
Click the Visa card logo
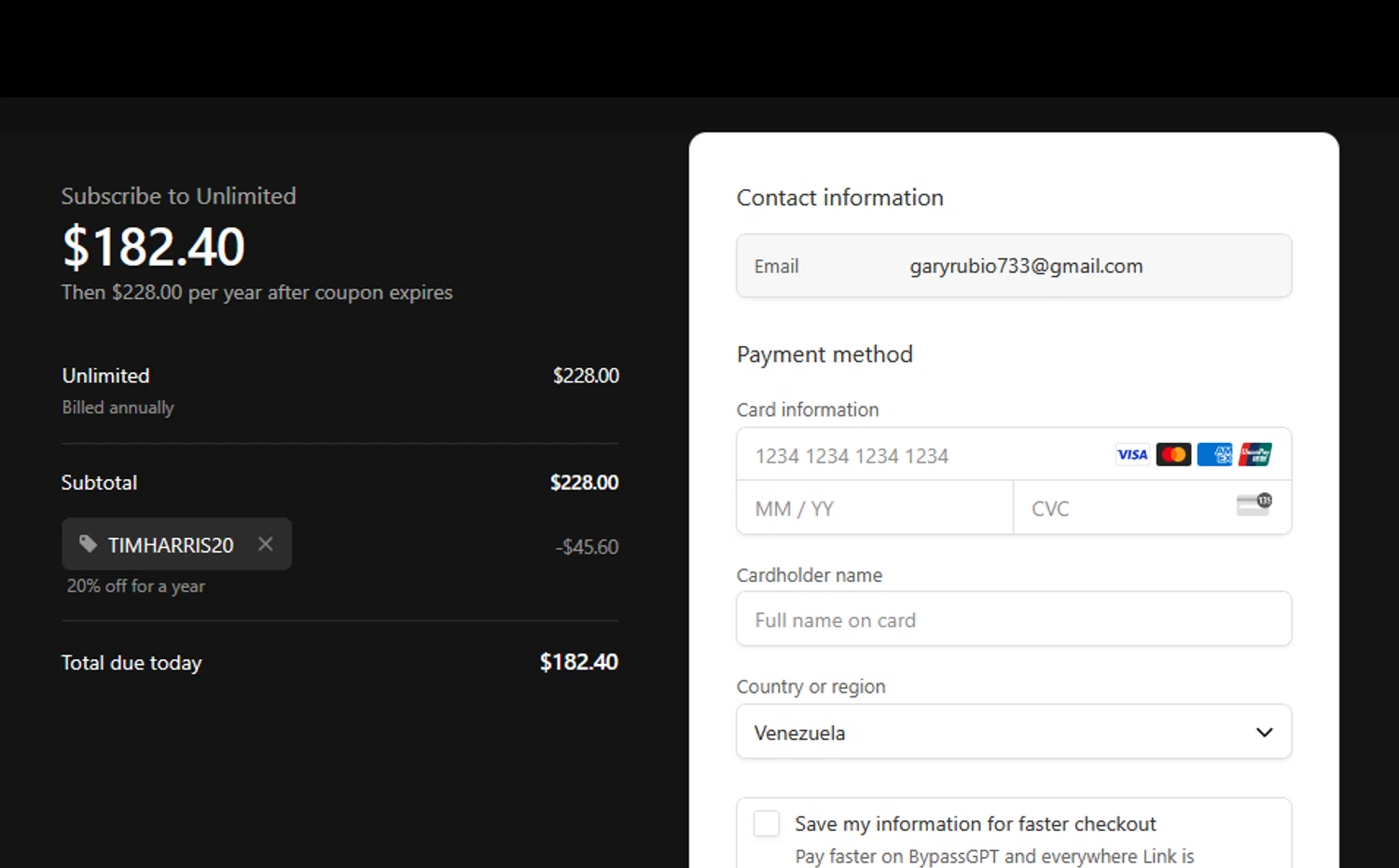click(1132, 455)
